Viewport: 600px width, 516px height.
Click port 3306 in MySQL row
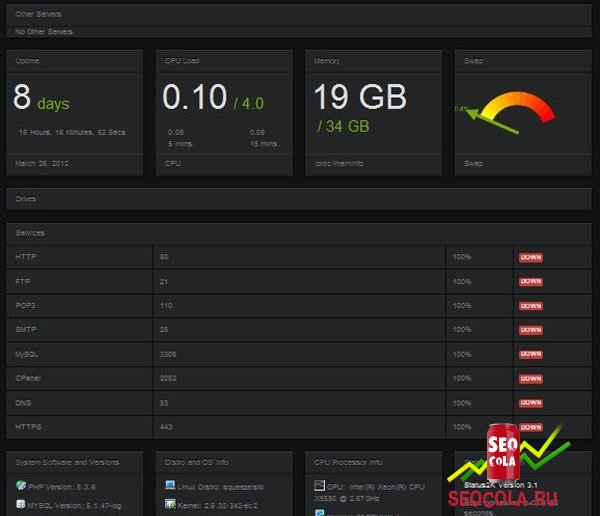click(168, 354)
